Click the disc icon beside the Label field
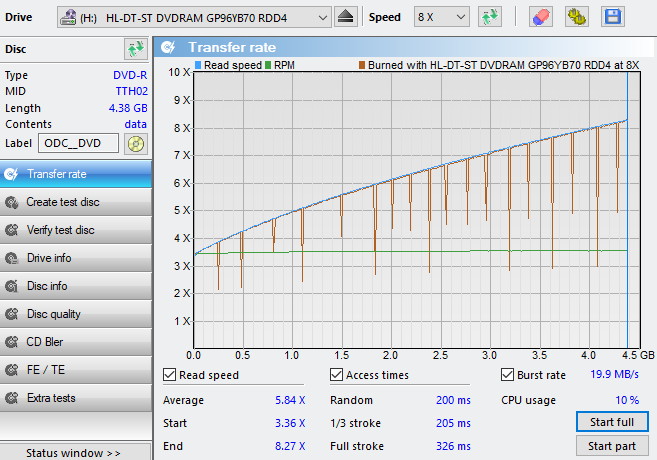657x460 pixels. (x=136, y=143)
